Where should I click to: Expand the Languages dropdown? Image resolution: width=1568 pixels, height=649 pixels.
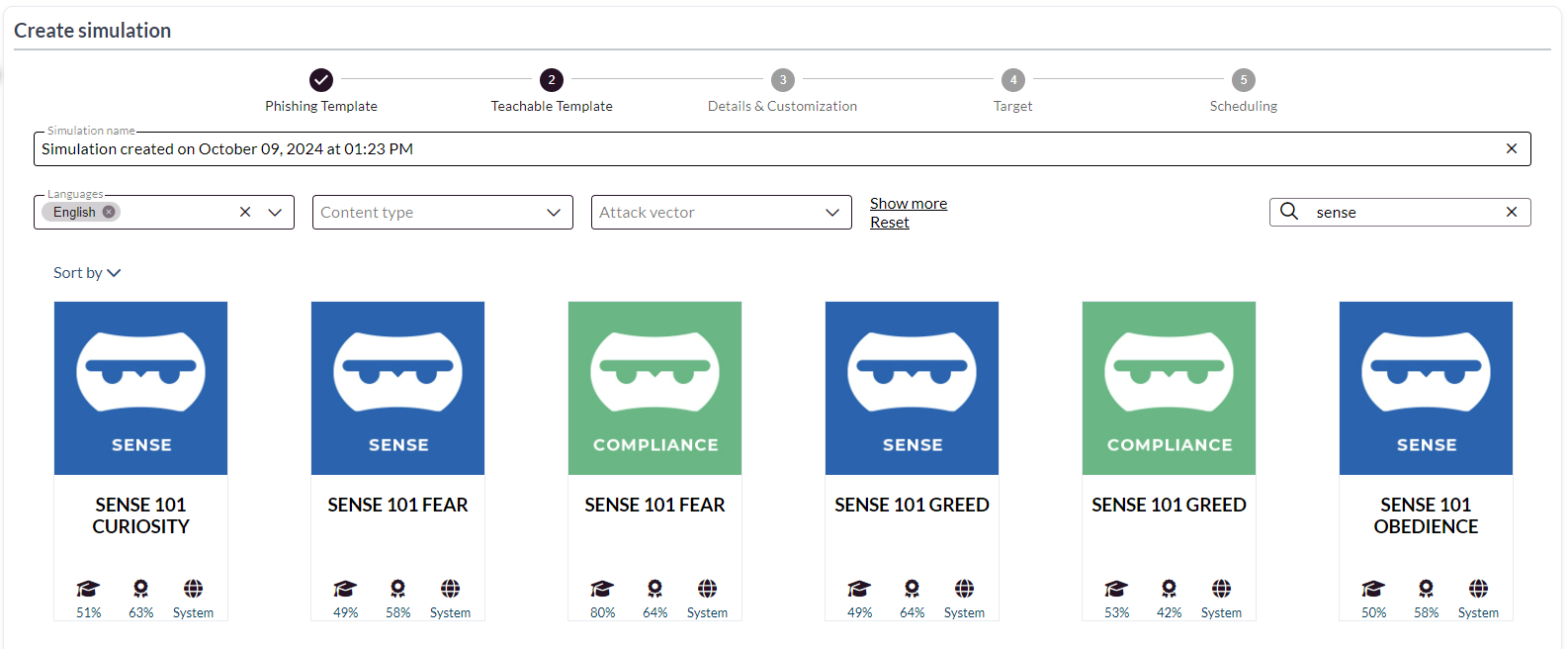(275, 212)
